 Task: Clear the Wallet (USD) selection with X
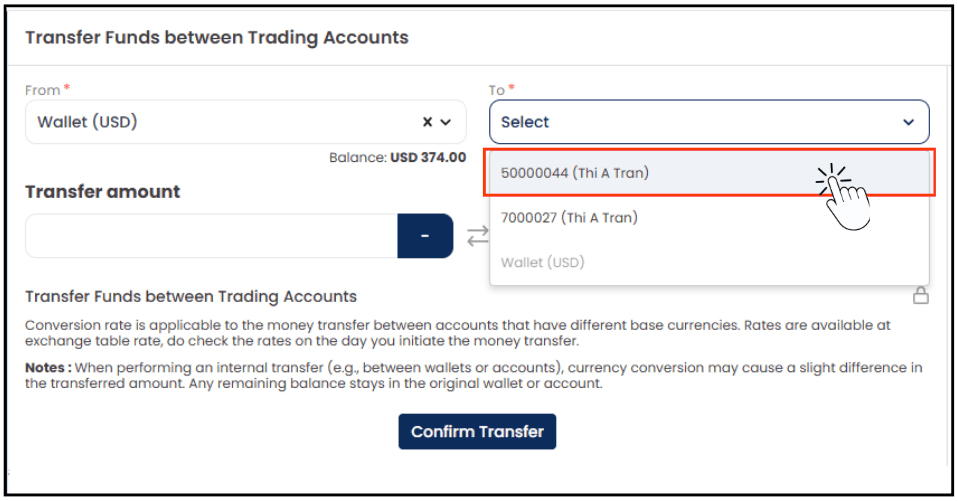click(428, 122)
